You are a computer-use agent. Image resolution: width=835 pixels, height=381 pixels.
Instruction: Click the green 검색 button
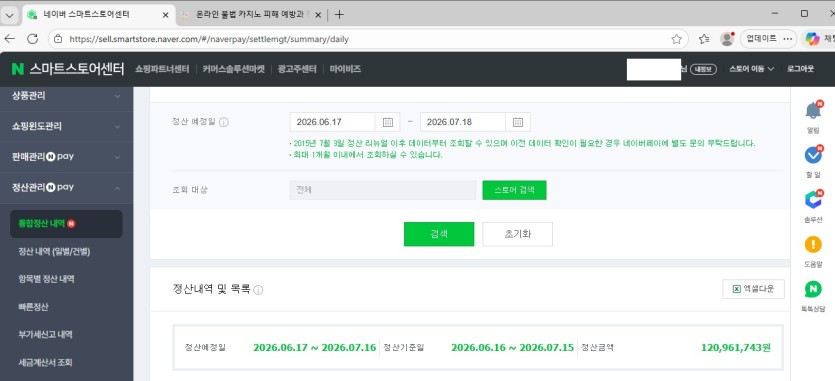click(x=439, y=234)
